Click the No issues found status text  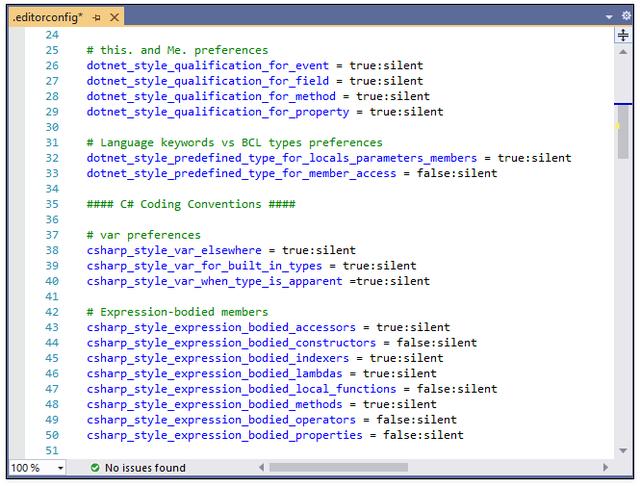(x=145, y=467)
